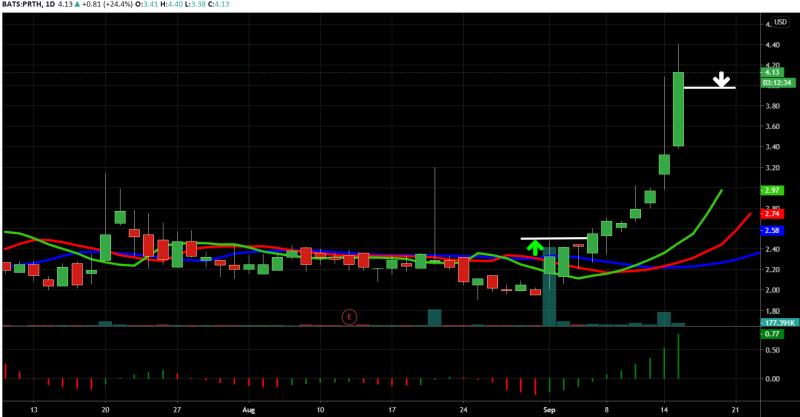This screenshot has height=417, width=800.
Task: Click the 27 date label on time axis
Action: [177, 410]
